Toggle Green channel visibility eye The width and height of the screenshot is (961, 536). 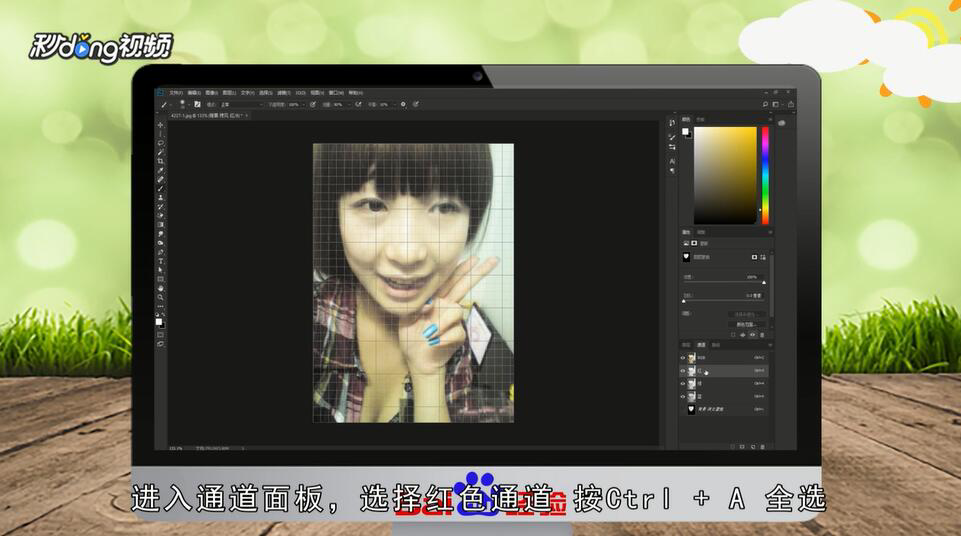tap(683, 383)
